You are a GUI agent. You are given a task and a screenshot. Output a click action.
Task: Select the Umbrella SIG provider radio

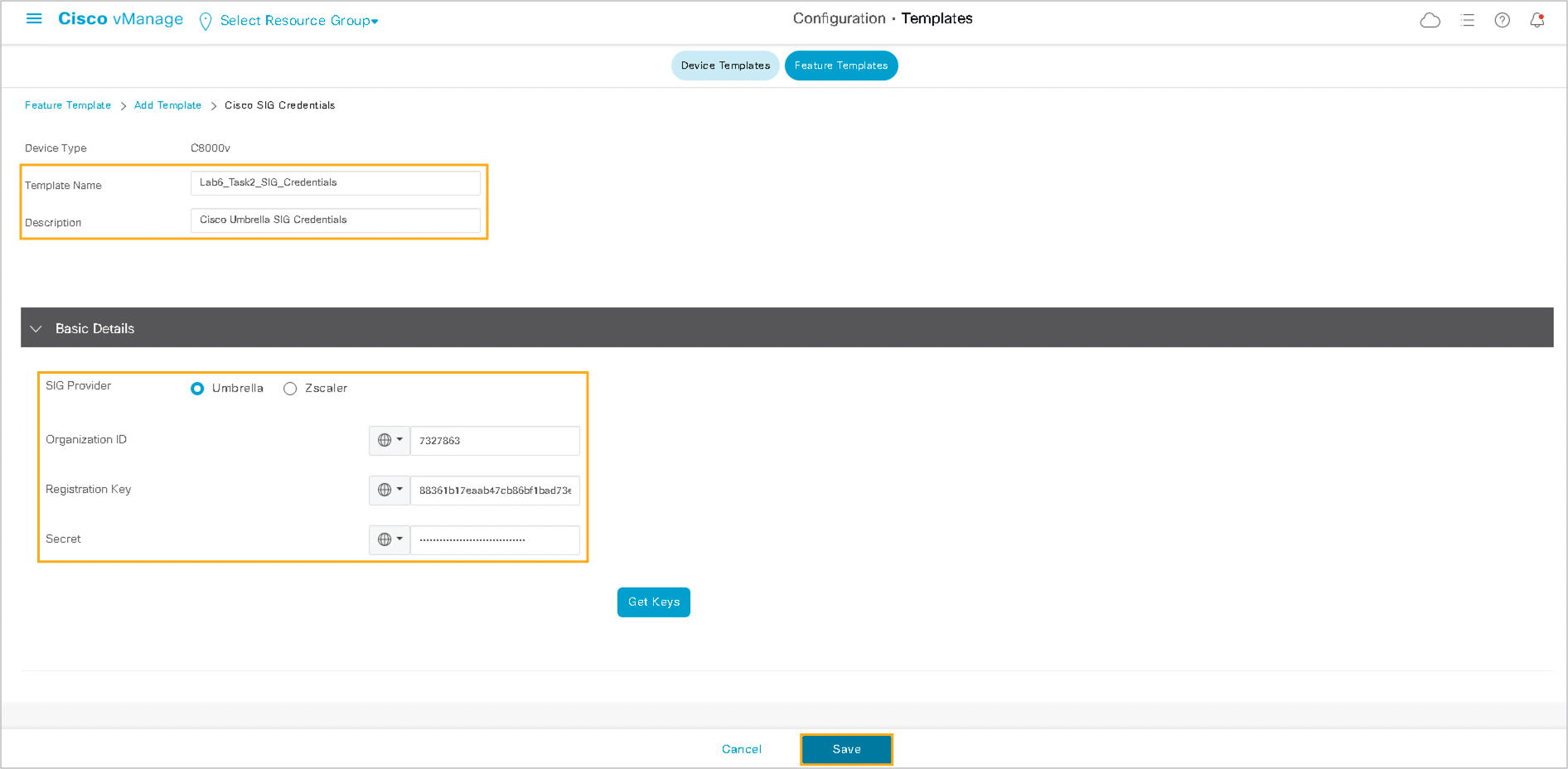coord(197,389)
